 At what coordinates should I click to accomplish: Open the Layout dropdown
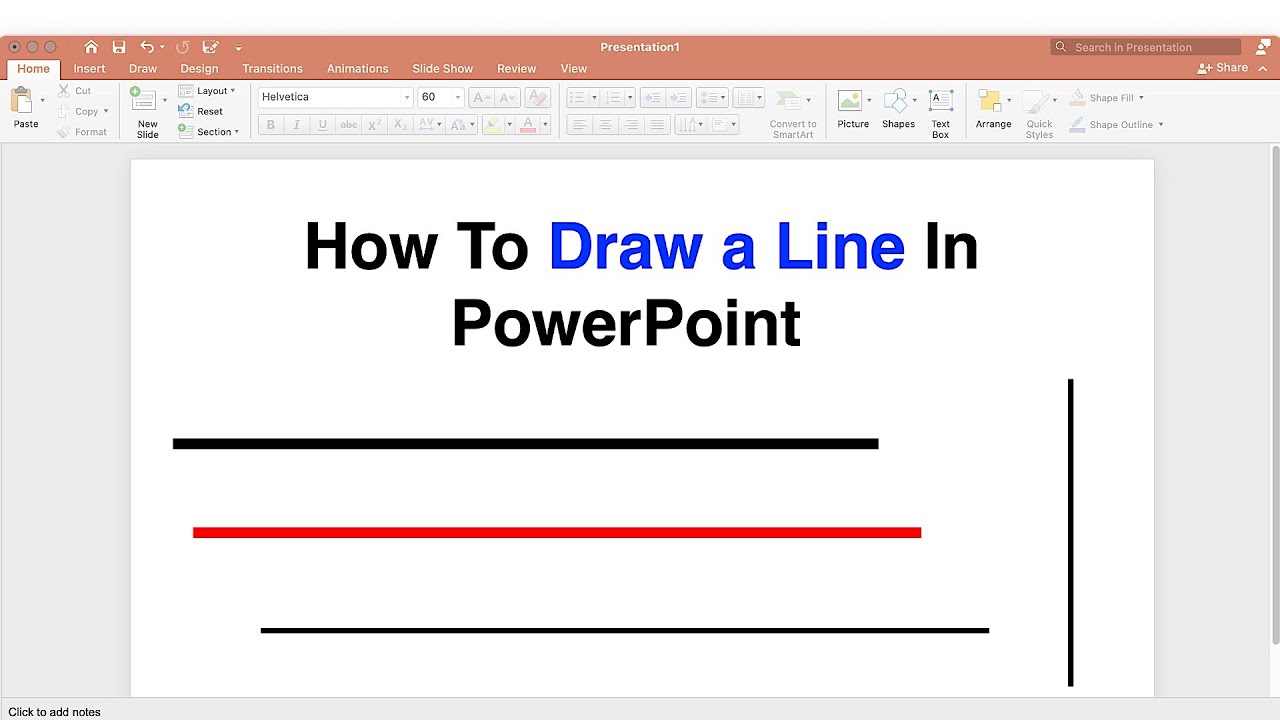(x=207, y=91)
